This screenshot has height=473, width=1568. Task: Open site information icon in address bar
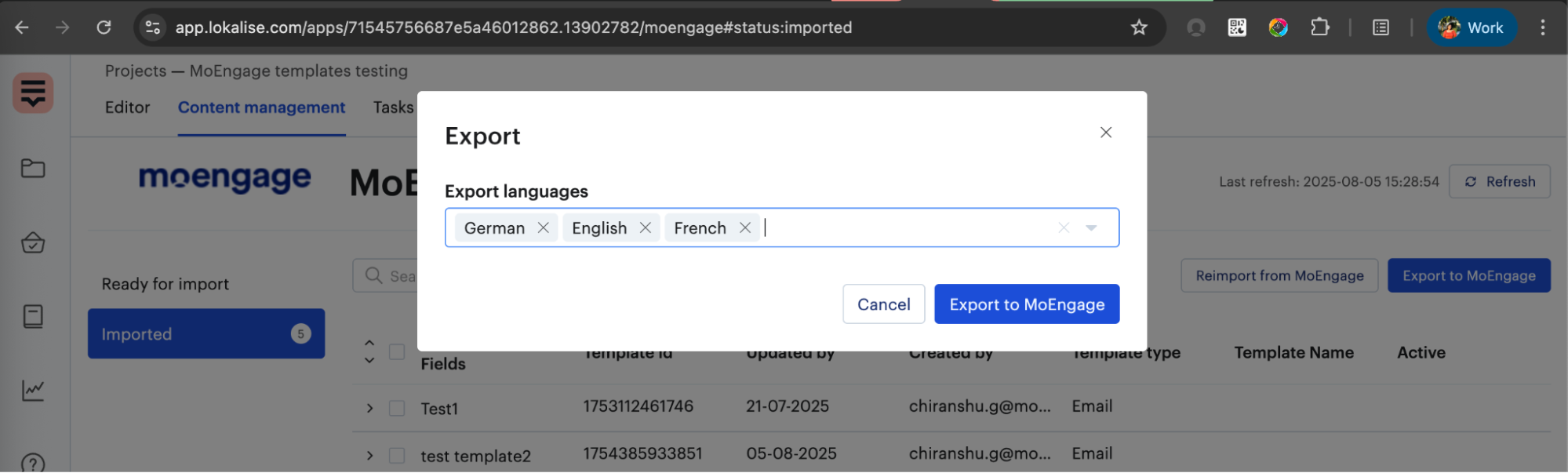click(153, 27)
